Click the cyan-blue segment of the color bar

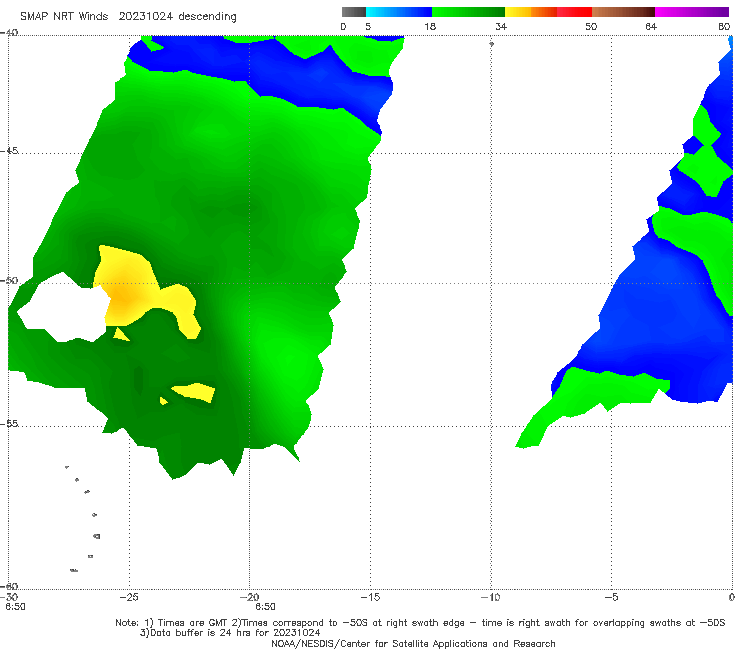[399, 12]
